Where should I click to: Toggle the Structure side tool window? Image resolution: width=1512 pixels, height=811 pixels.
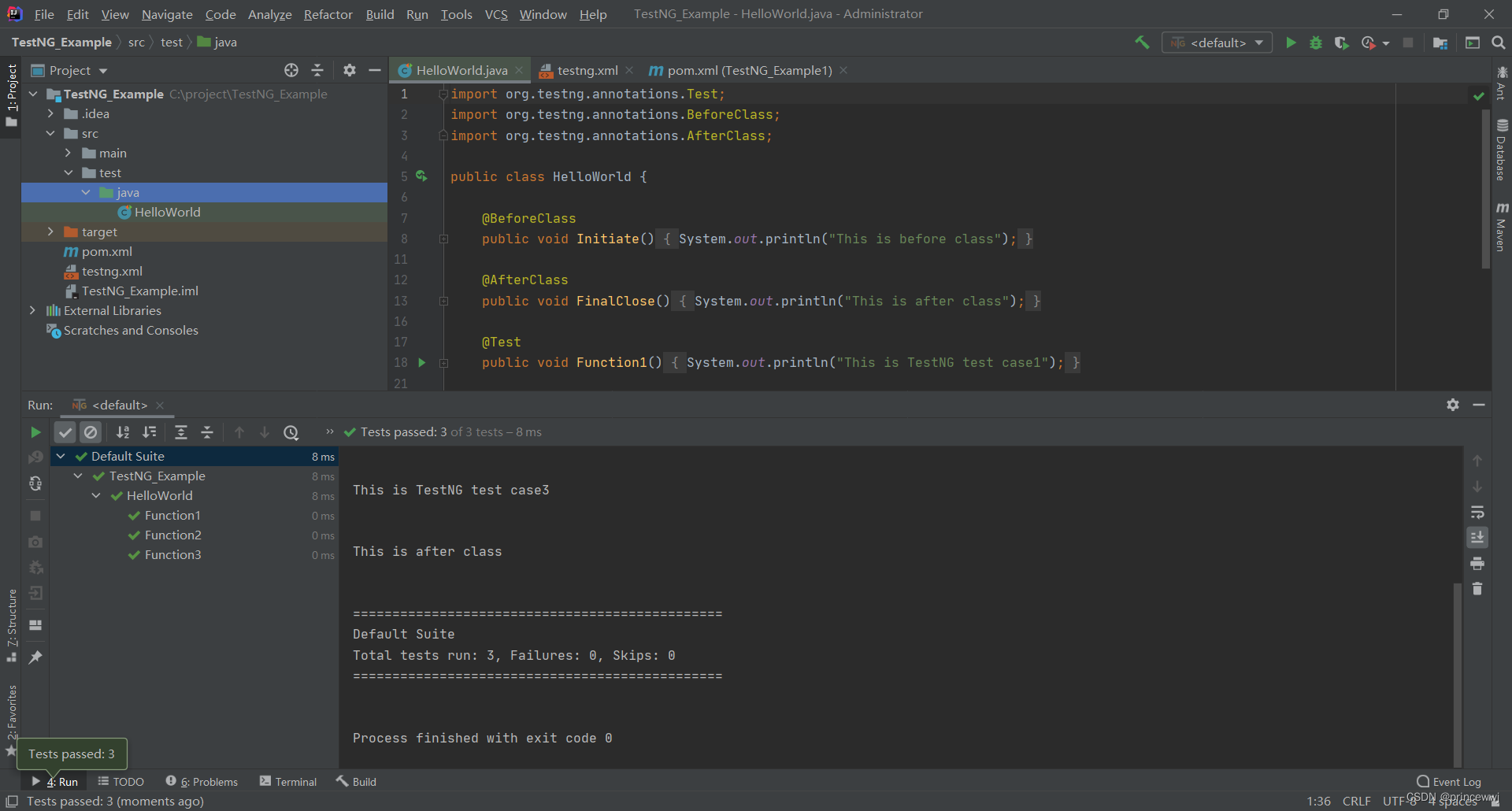11,625
